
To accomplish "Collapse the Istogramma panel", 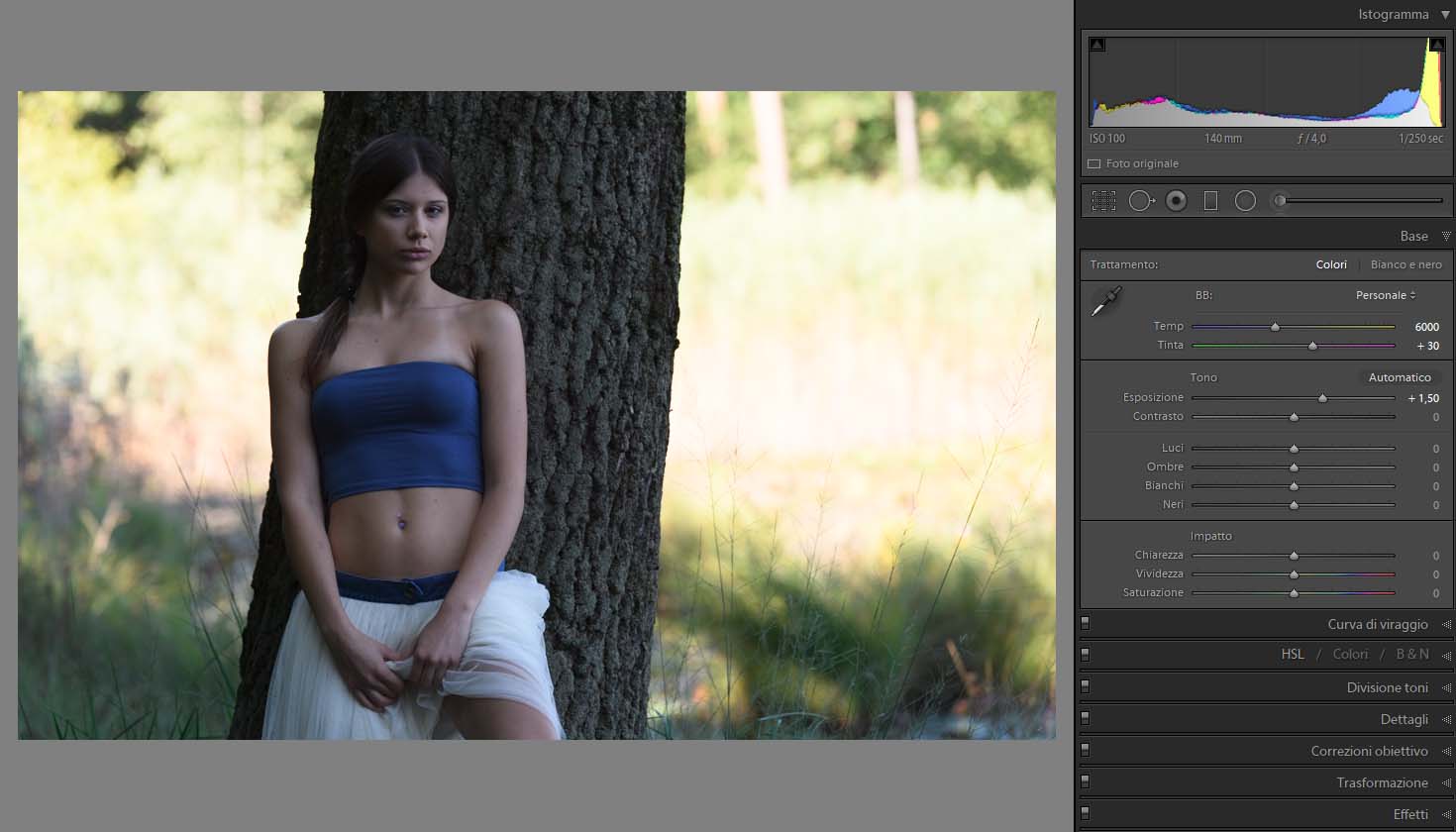I will click(1446, 15).
